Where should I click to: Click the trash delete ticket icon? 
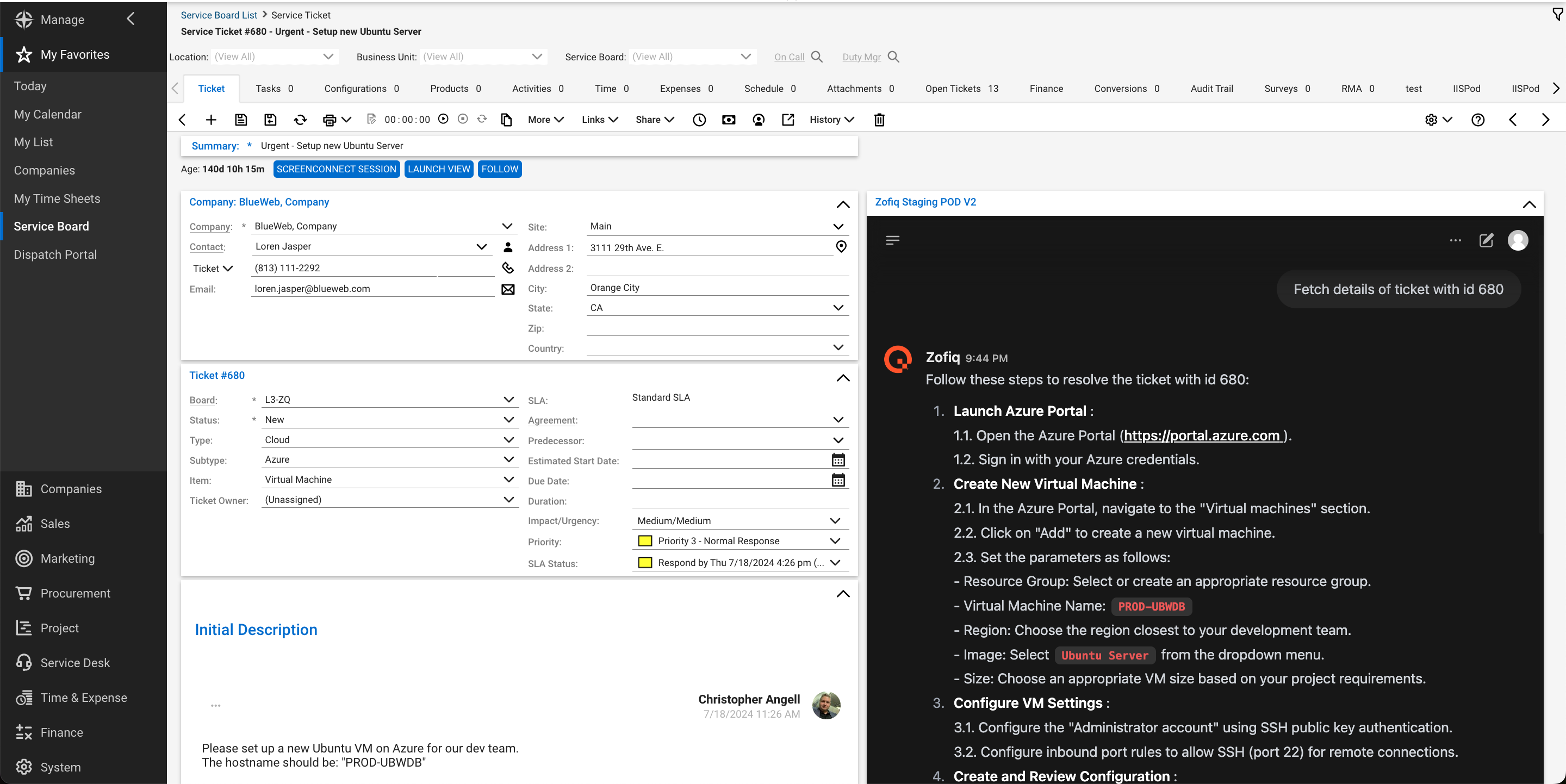pos(879,120)
